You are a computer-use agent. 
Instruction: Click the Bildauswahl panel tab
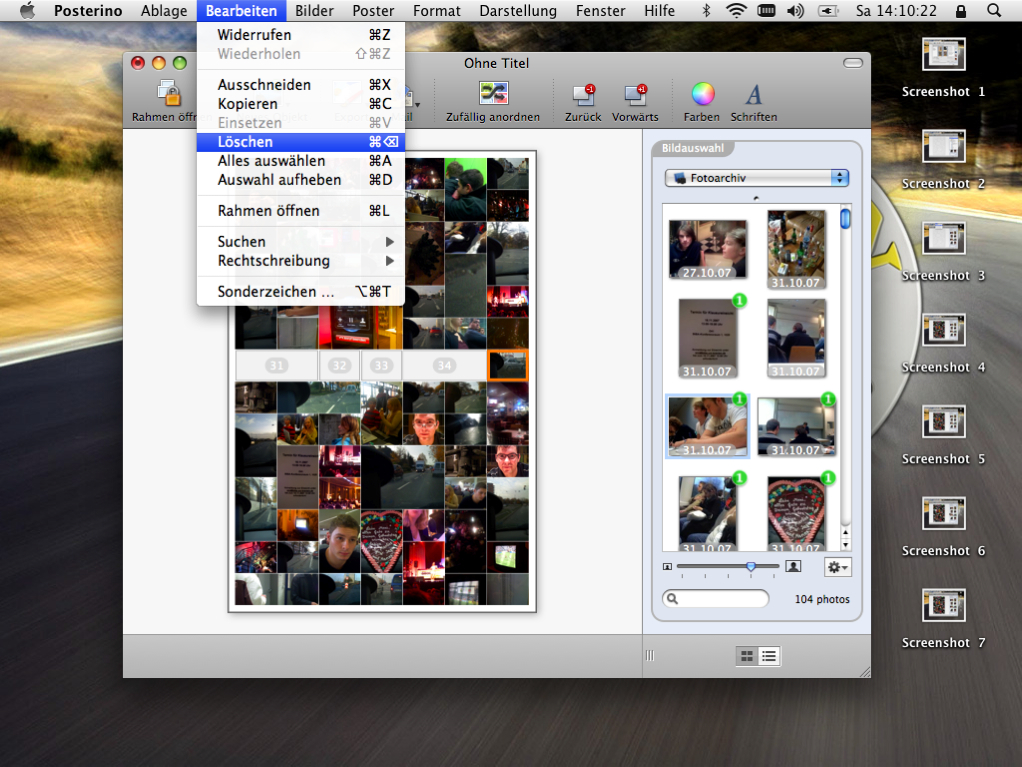click(x=693, y=148)
